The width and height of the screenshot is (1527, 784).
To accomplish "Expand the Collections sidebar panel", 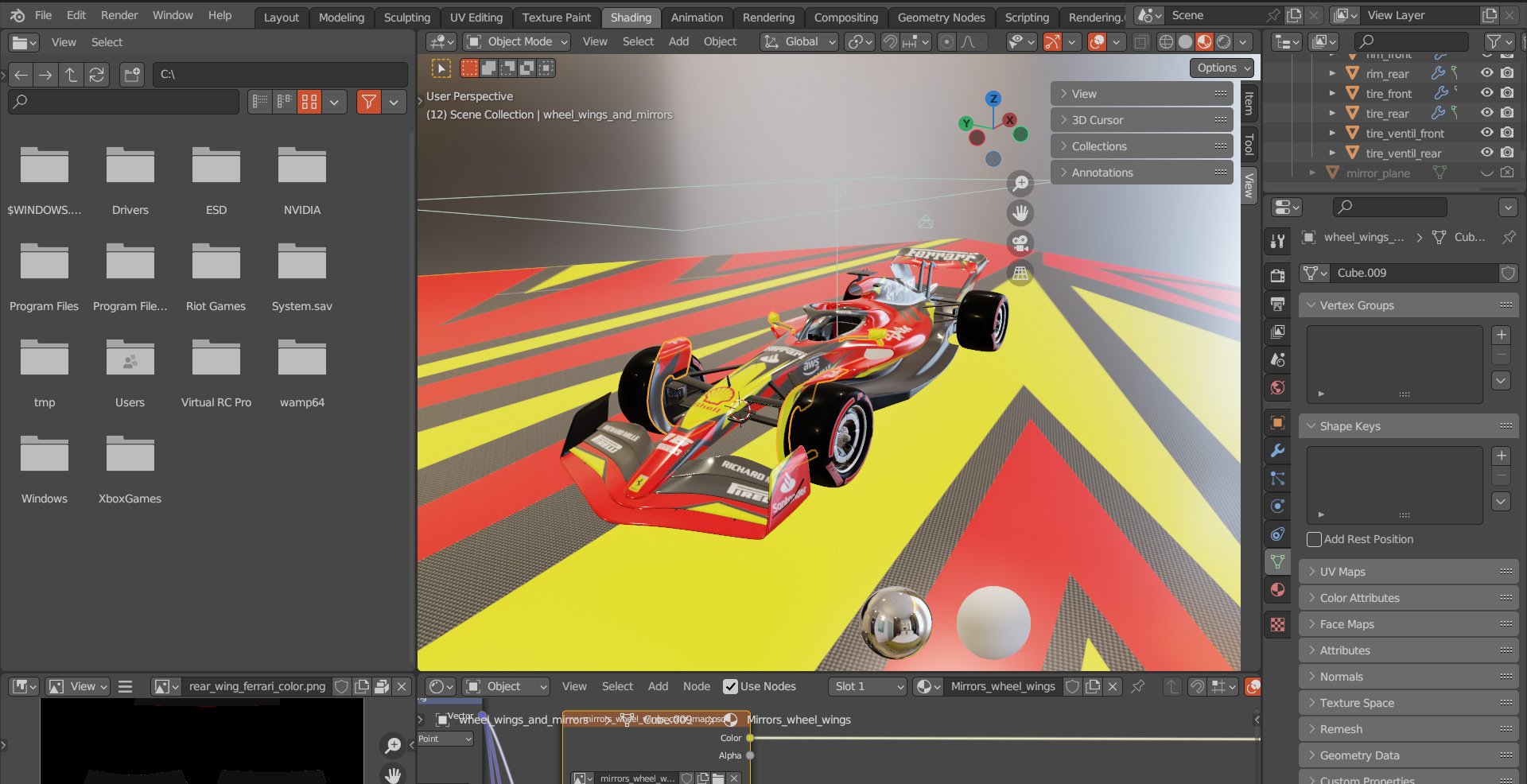I will [1141, 146].
